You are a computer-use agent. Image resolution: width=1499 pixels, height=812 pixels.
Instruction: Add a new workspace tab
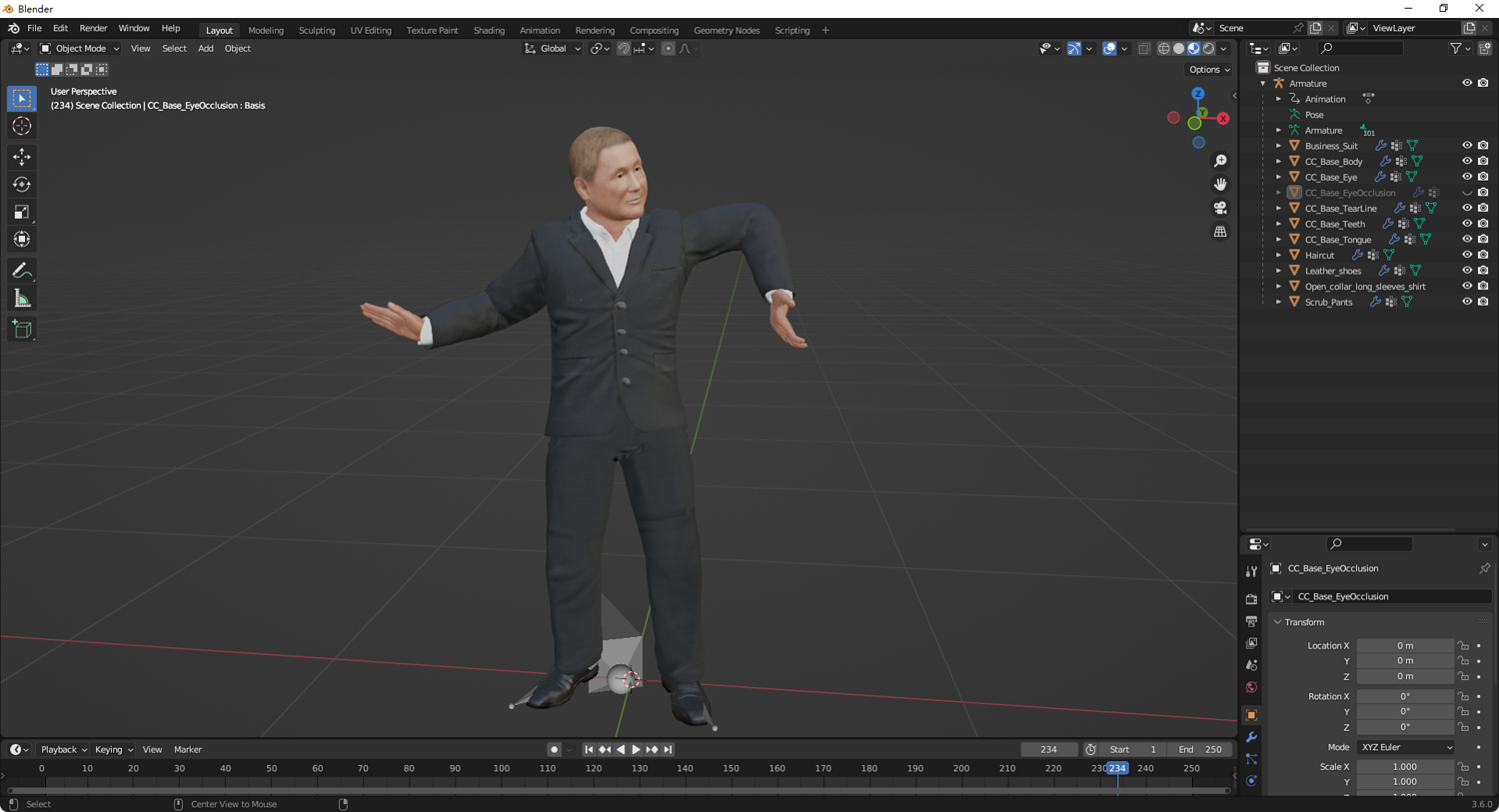click(x=825, y=30)
